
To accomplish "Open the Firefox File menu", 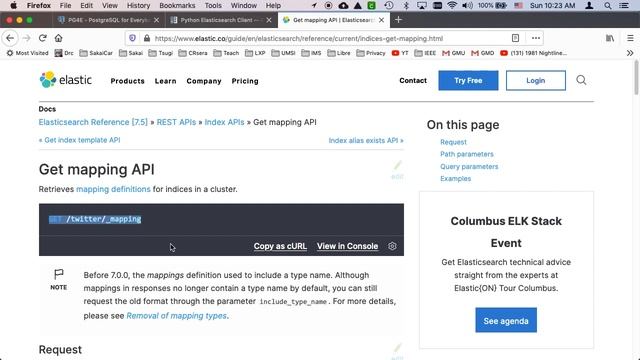I will point(65,5).
